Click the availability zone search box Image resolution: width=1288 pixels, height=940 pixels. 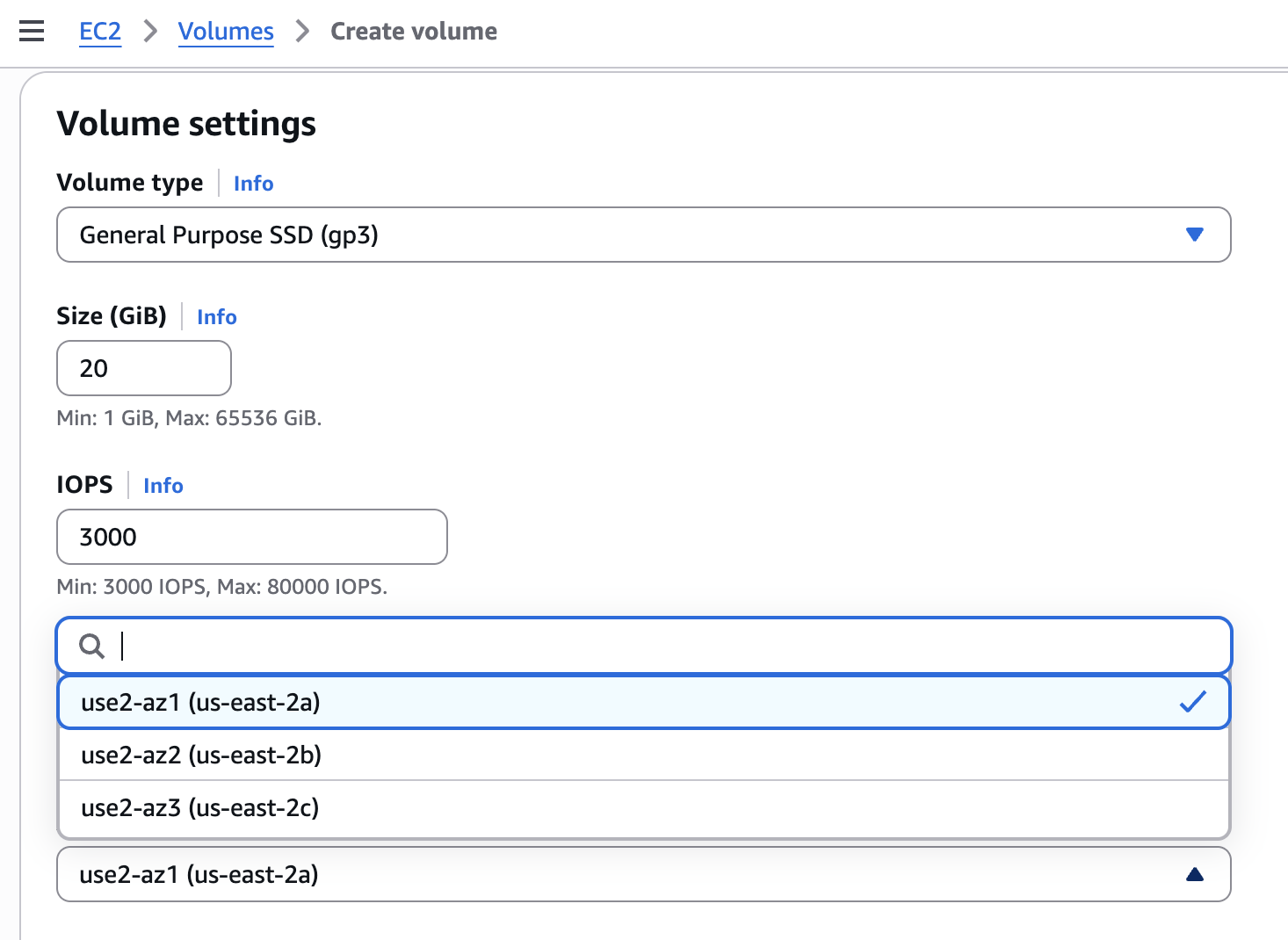[x=644, y=646]
